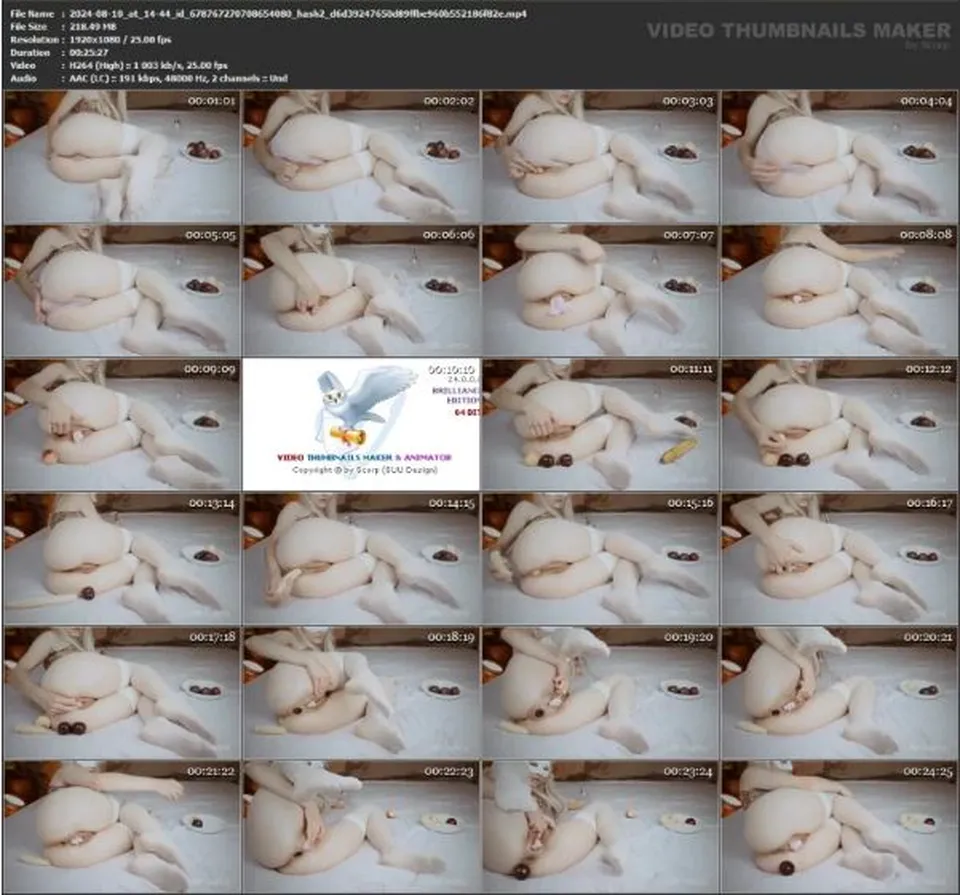Screen dimensions: 960x895
Task: Click the frame with timestamp 00:18:19
Action: 361,693
